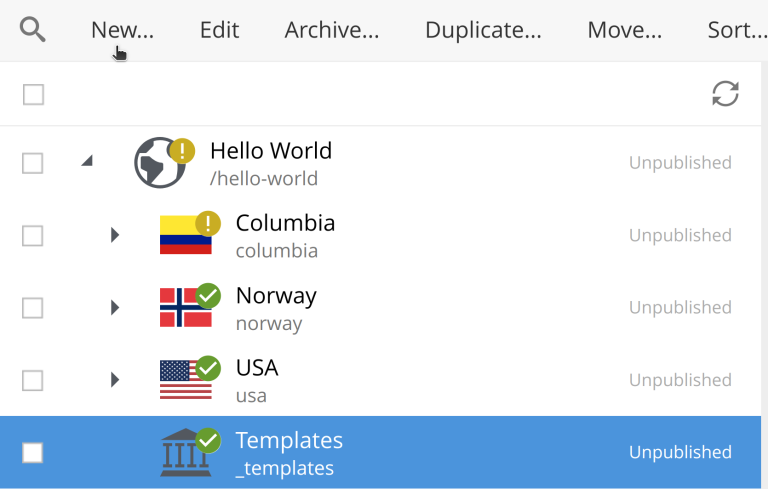Screen dimensions: 768x489
Task: Expand the Columbia tree node
Action: [x=115, y=235]
